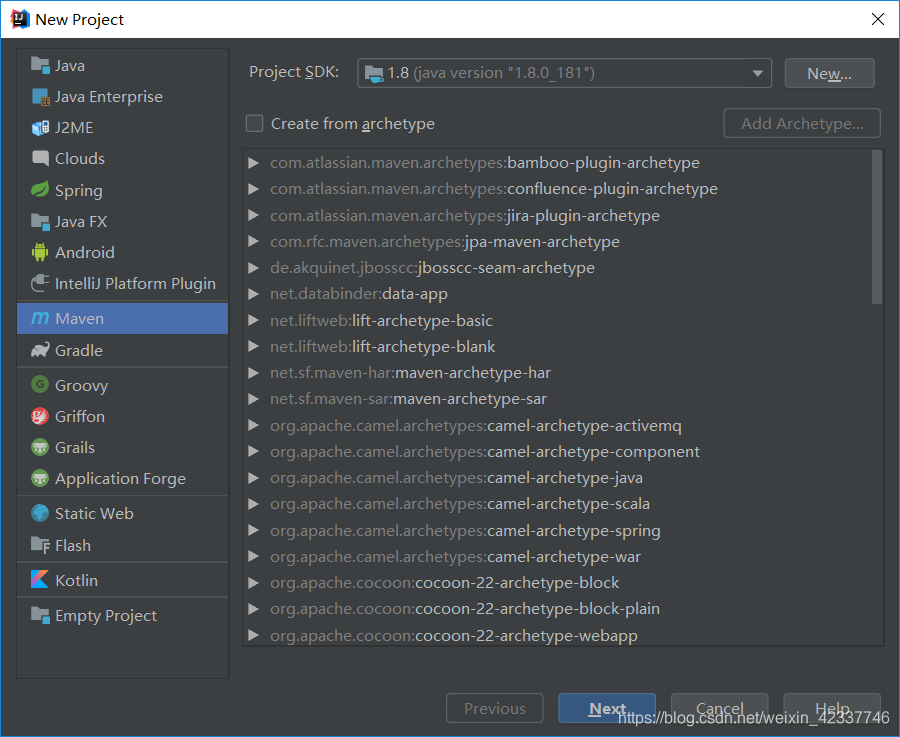Click the Cancel button
The height and width of the screenshot is (737, 900).
(719, 708)
